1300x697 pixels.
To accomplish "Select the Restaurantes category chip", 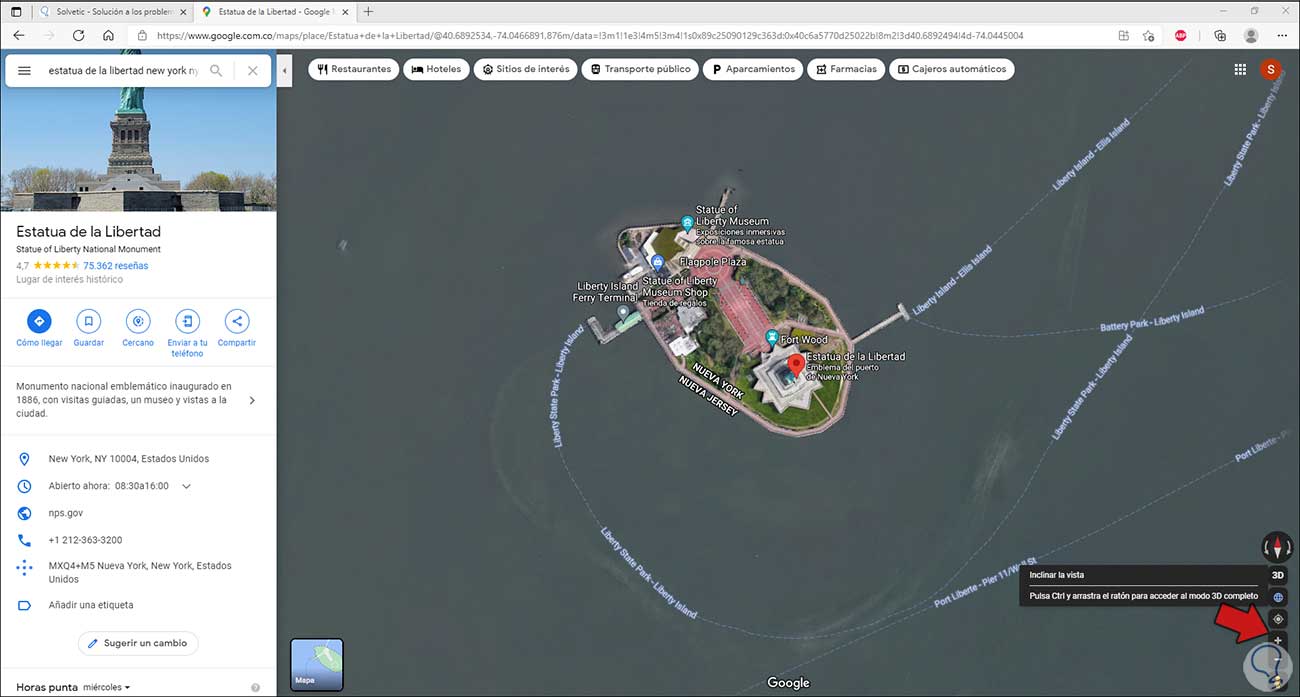I will pos(353,70).
